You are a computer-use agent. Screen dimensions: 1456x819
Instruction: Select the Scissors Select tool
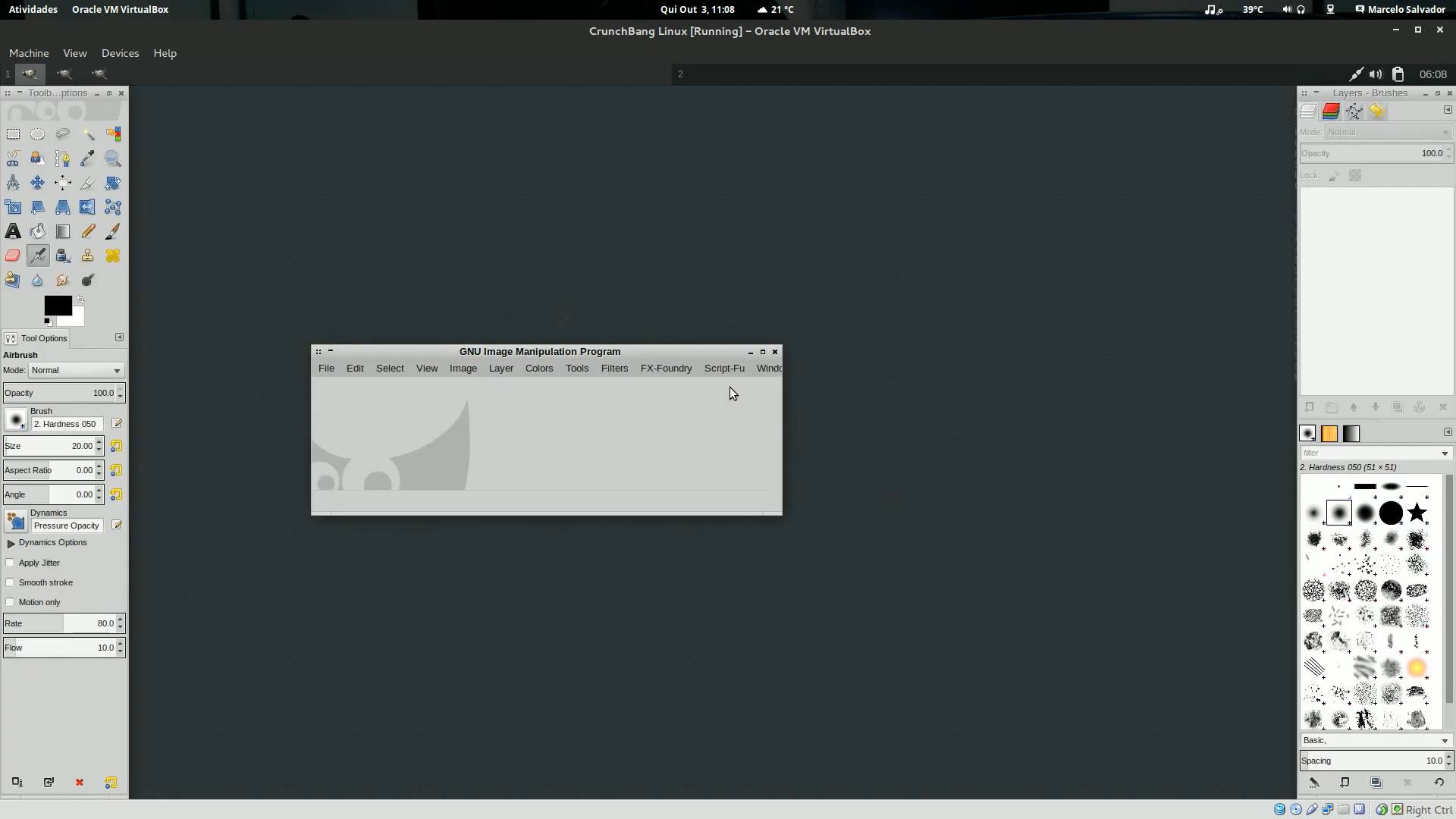click(14, 158)
